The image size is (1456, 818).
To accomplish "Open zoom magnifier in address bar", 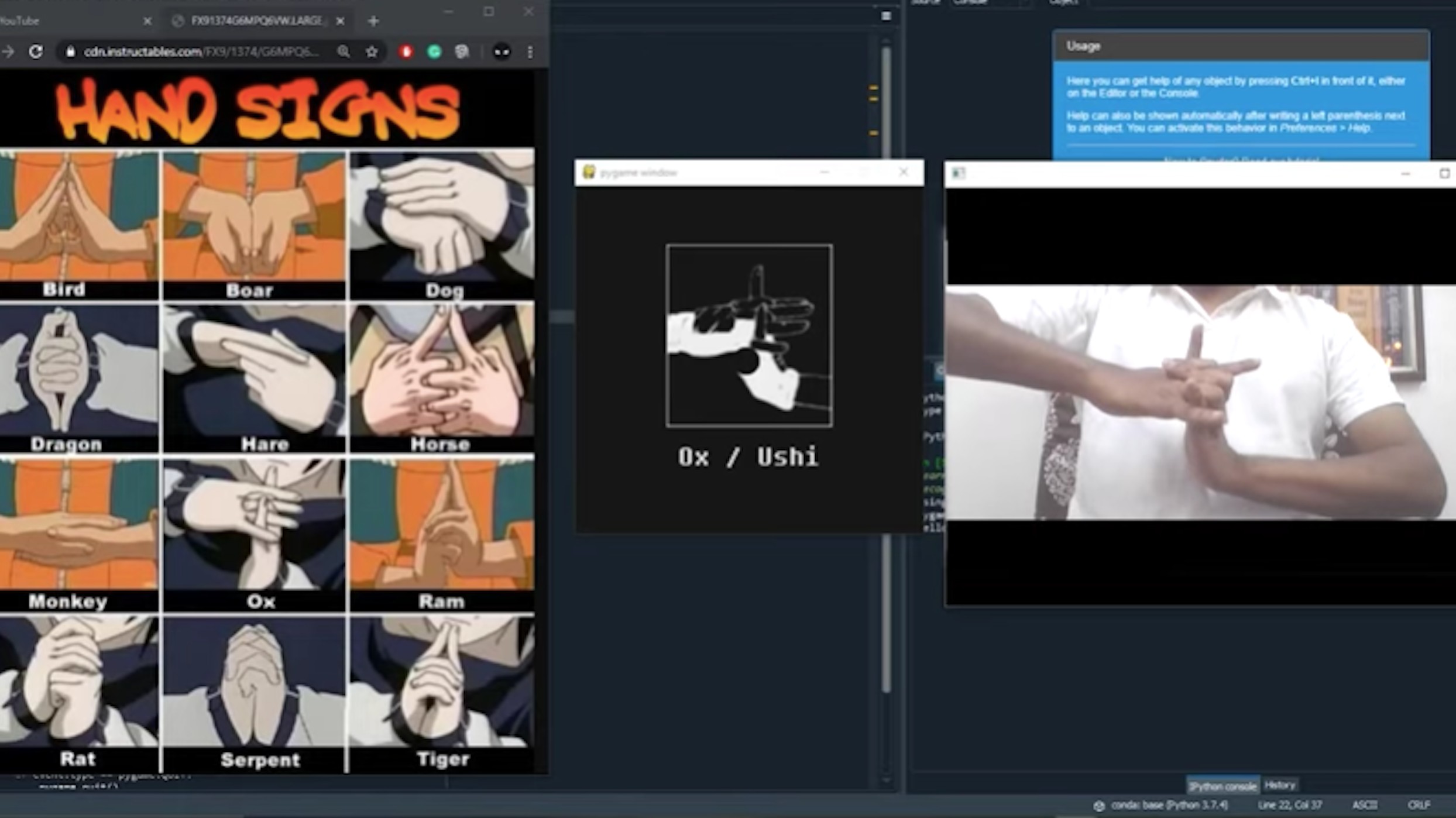I will point(344,51).
